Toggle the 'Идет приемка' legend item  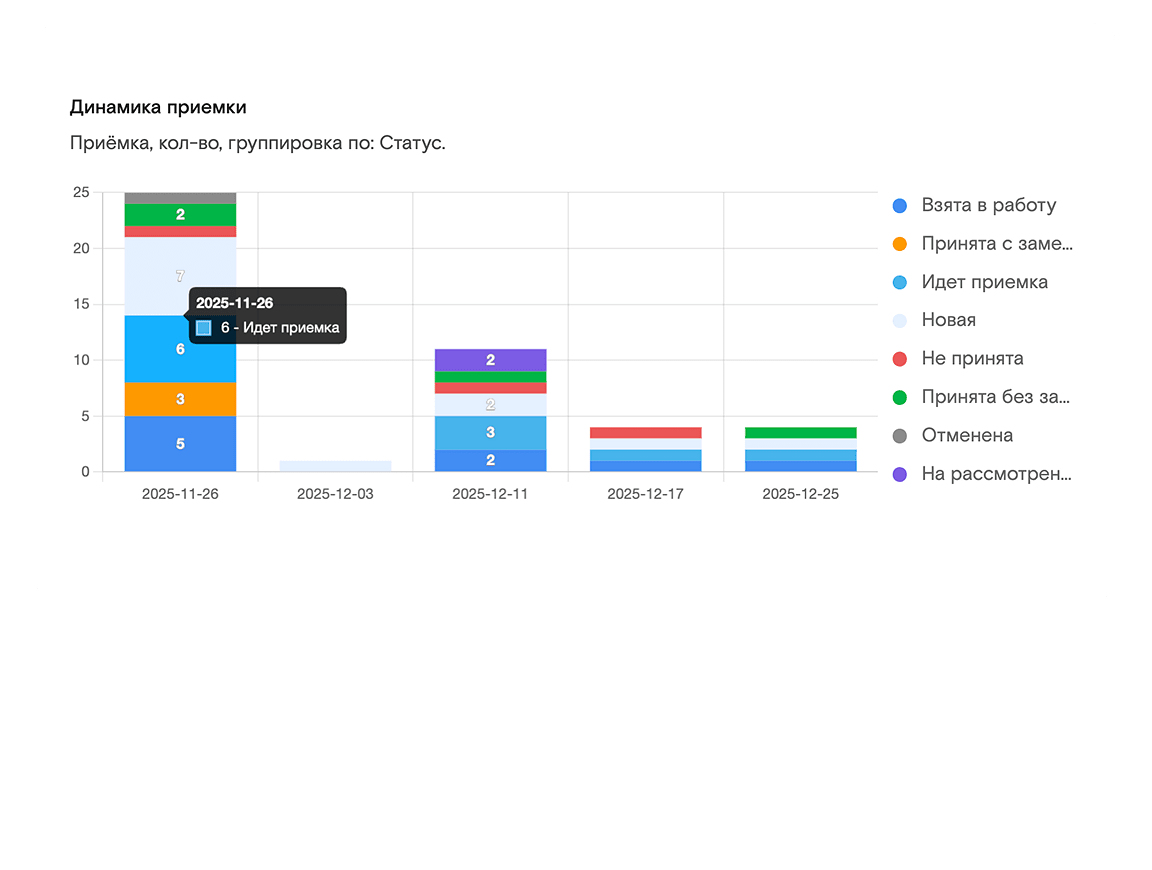tap(984, 282)
